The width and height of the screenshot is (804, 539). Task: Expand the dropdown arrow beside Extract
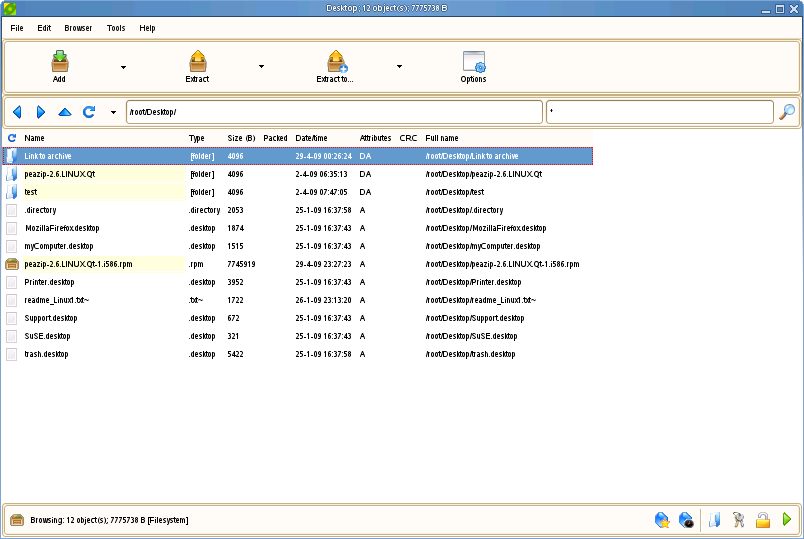[x=261, y=67]
